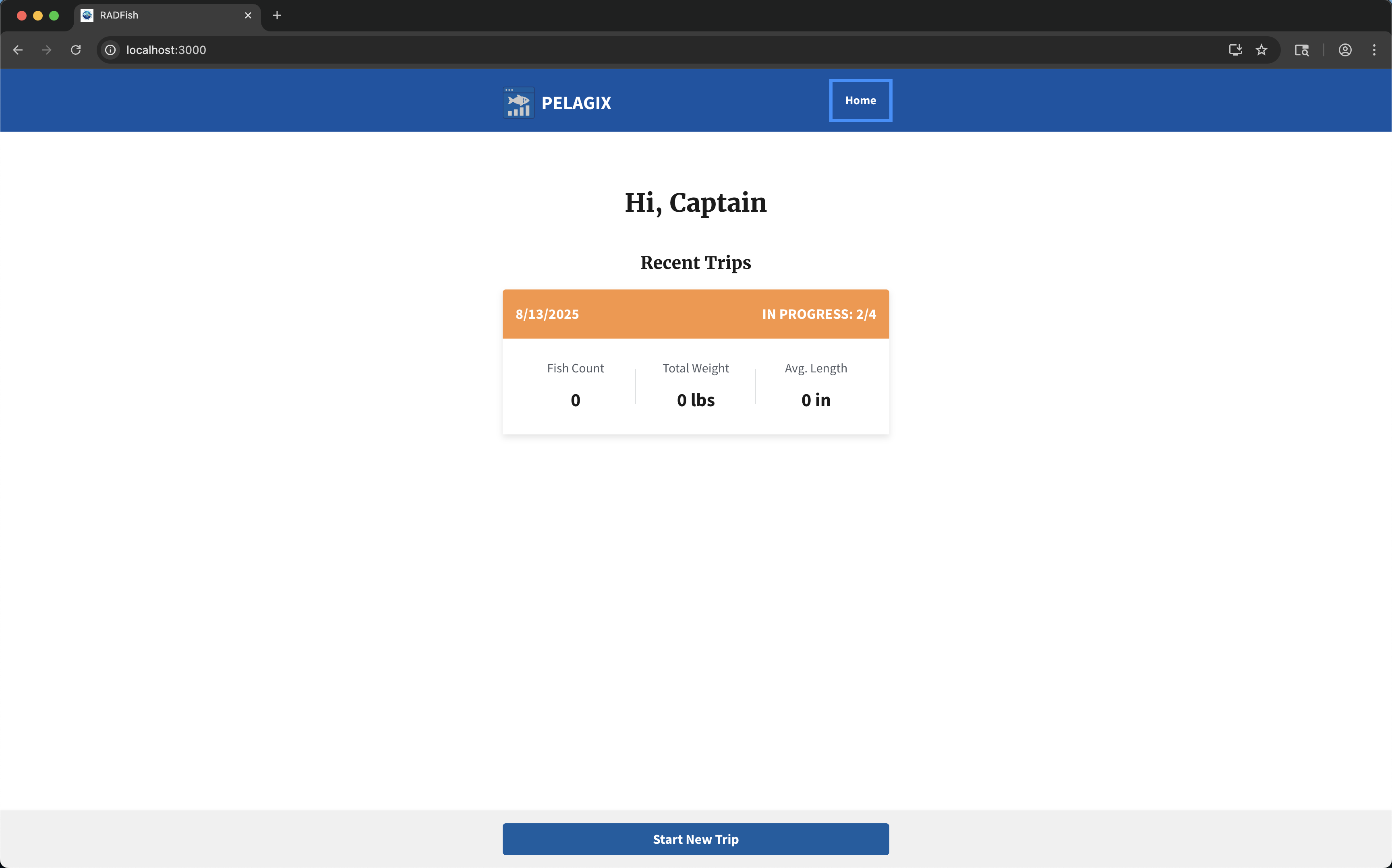The width and height of the screenshot is (1392, 868).
Task: Click the screen search icon near address bar
Action: (1302, 50)
